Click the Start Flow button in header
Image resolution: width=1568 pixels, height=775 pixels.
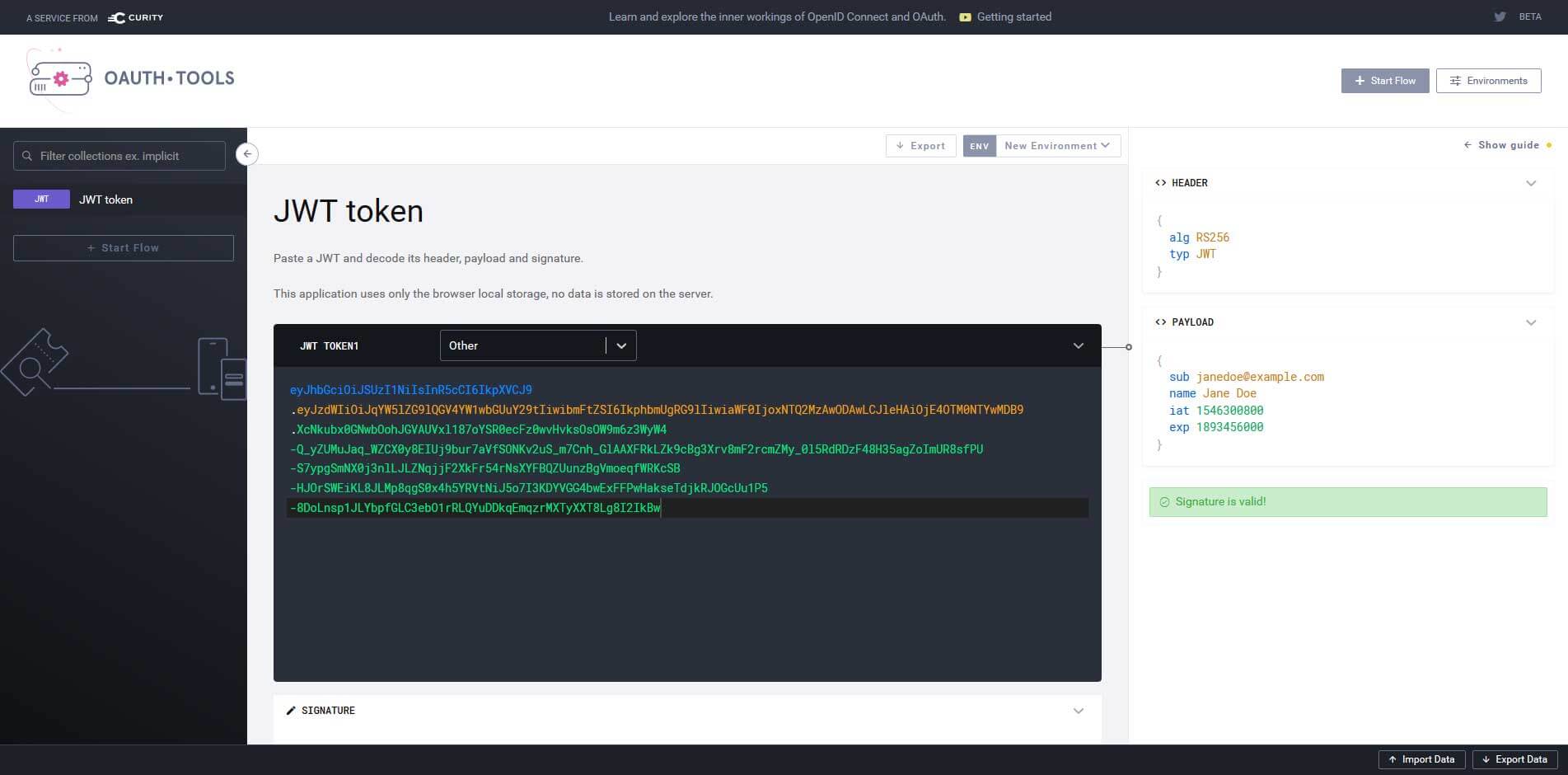tap(1384, 81)
